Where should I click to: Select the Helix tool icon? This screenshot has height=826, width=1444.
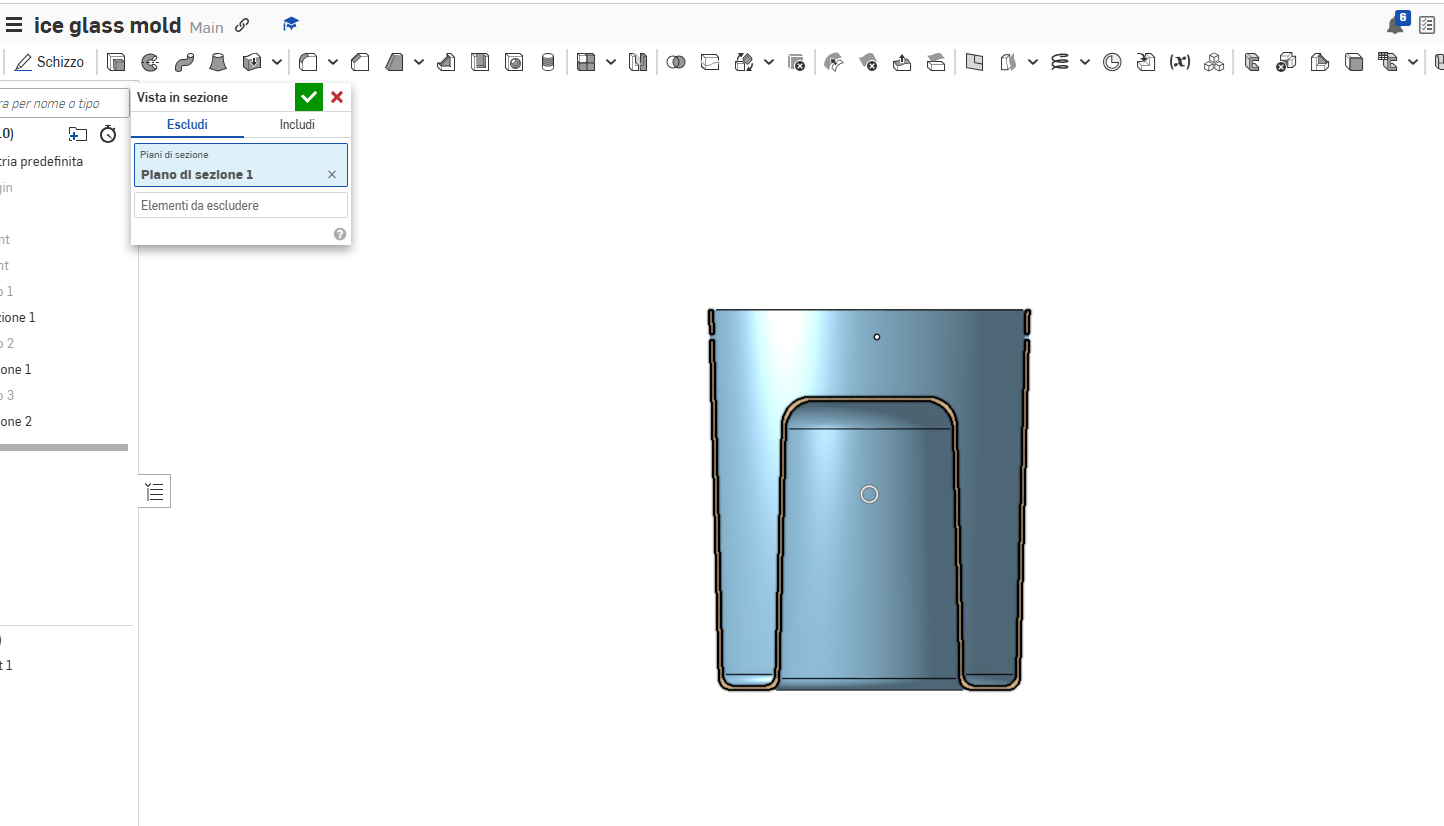[1060, 62]
